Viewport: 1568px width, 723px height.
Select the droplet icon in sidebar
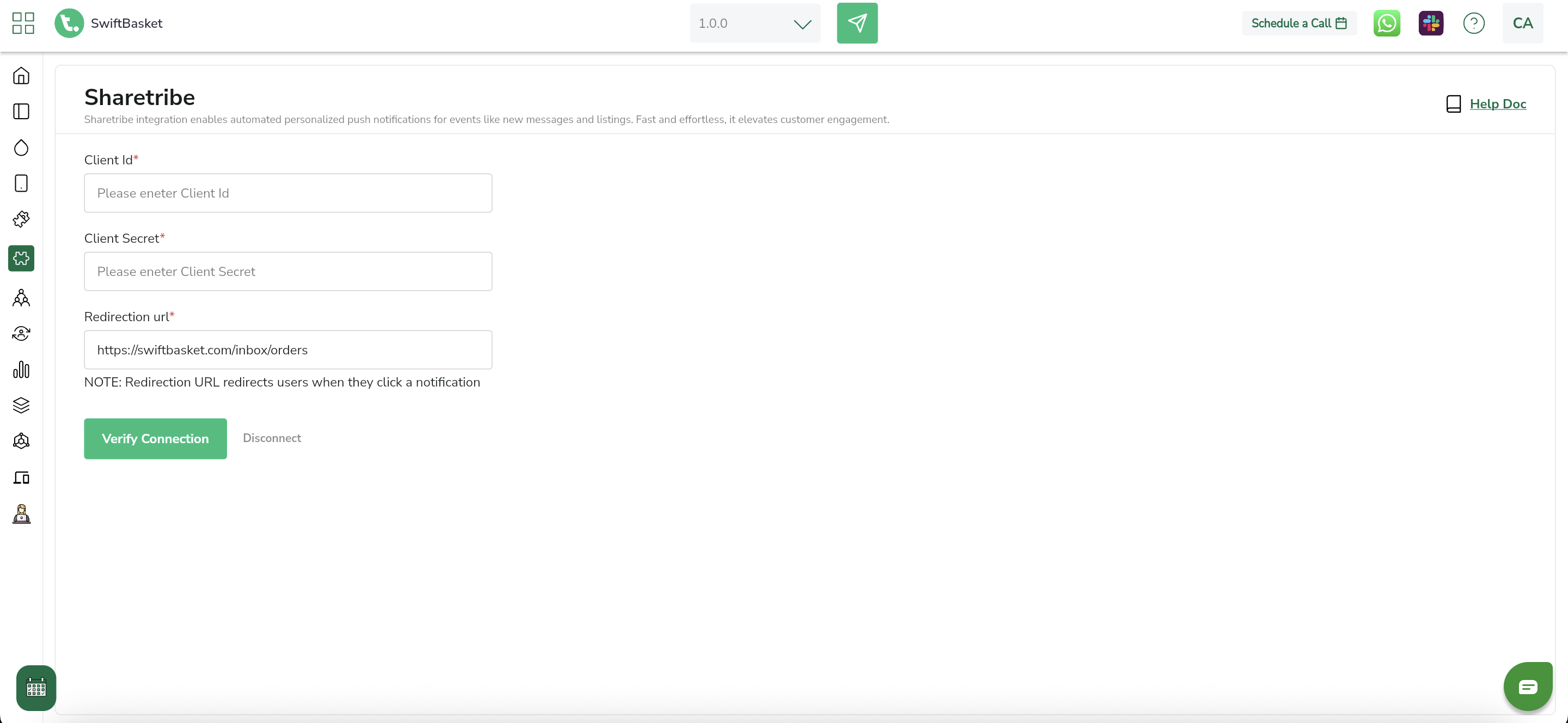(21, 148)
